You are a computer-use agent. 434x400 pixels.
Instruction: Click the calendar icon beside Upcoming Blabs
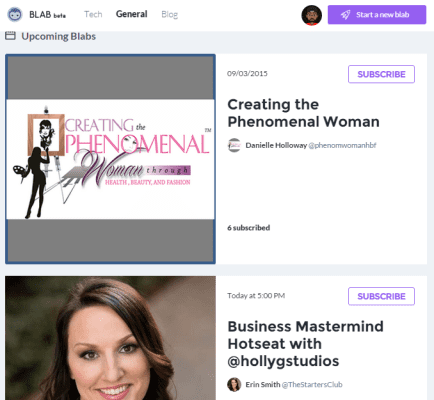point(10,36)
